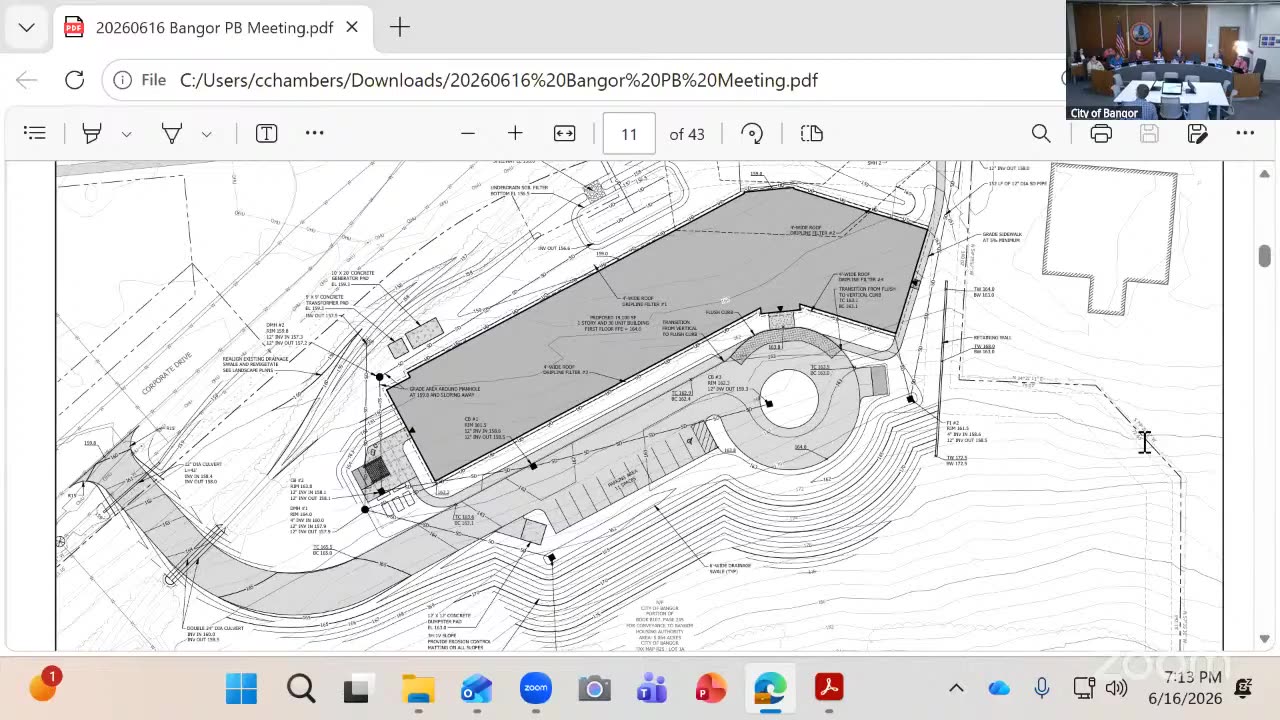
Task: Switch to Zoom app on taskbar
Action: [536, 688]
